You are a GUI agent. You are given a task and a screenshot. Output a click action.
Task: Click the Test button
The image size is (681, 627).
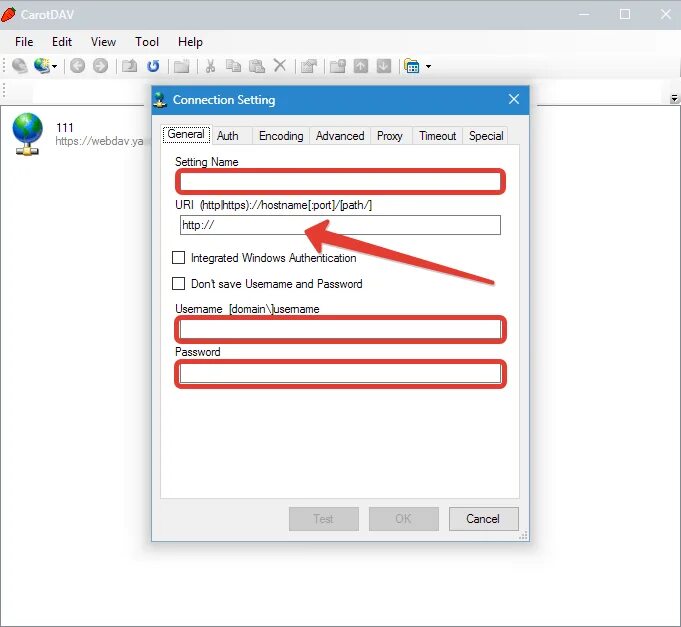[x=324, y=519]
